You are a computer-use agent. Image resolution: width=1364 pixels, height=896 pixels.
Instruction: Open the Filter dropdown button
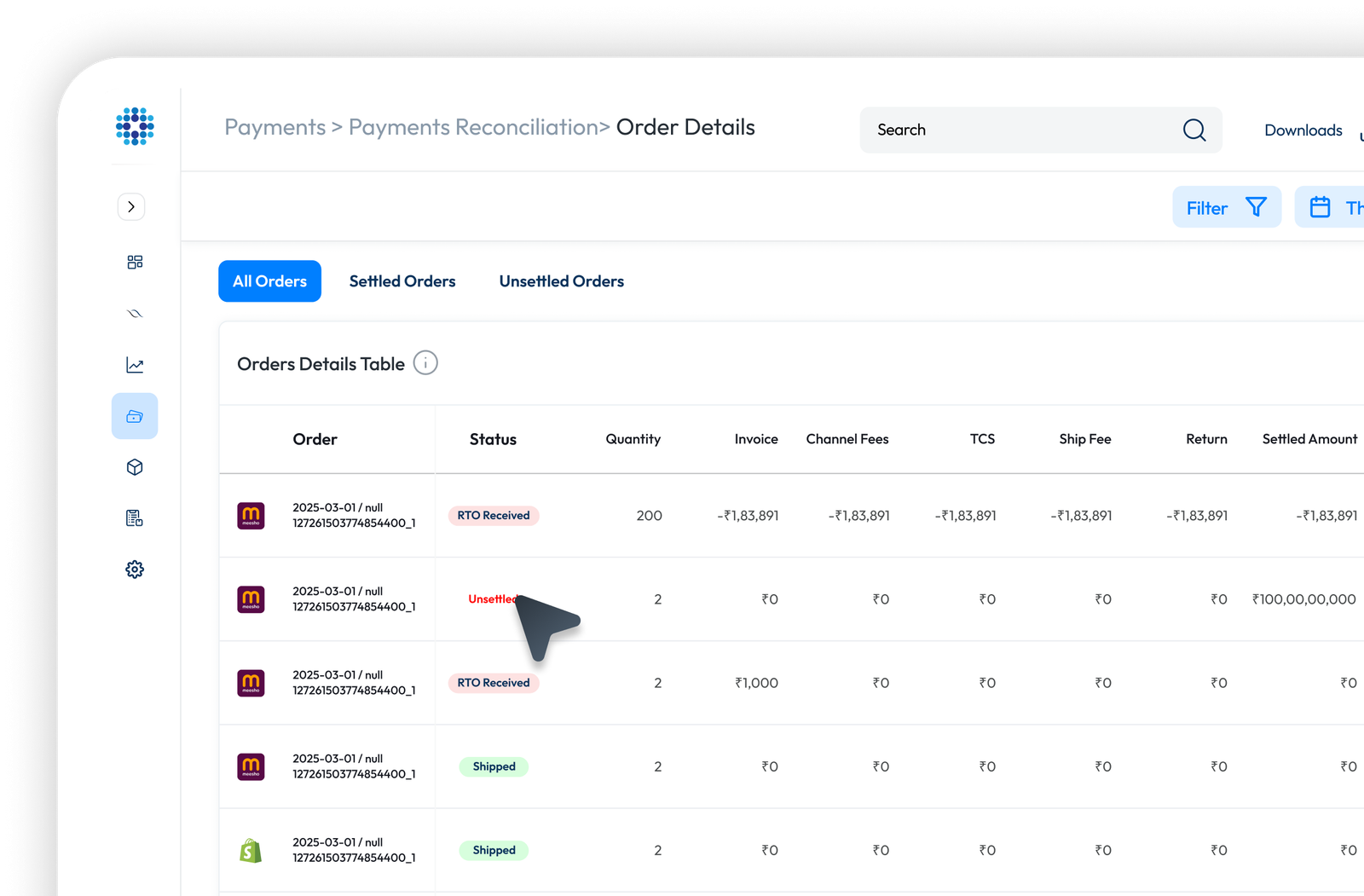(1226, 207)
